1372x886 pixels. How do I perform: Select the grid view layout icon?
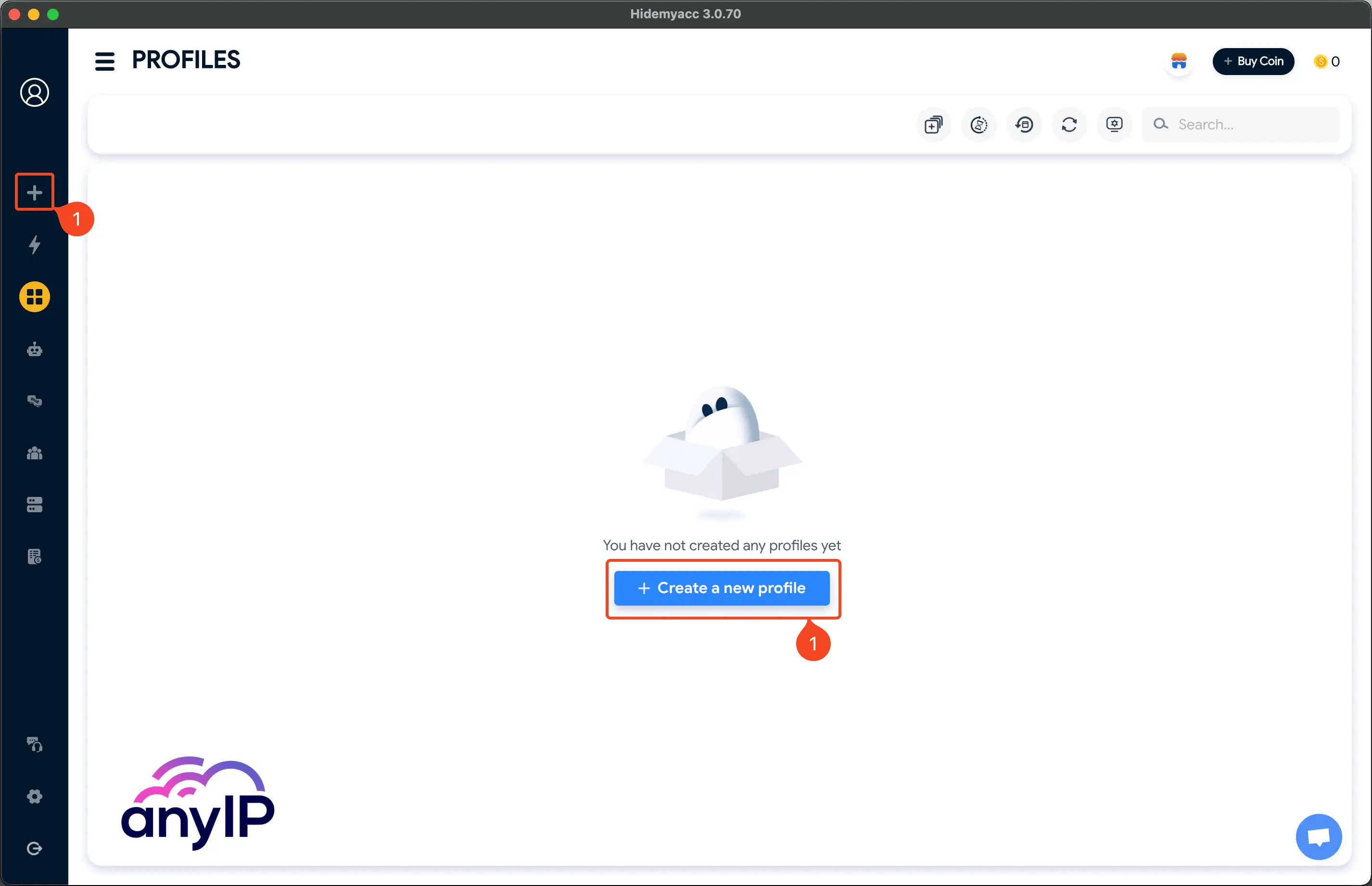pos(34,297)
